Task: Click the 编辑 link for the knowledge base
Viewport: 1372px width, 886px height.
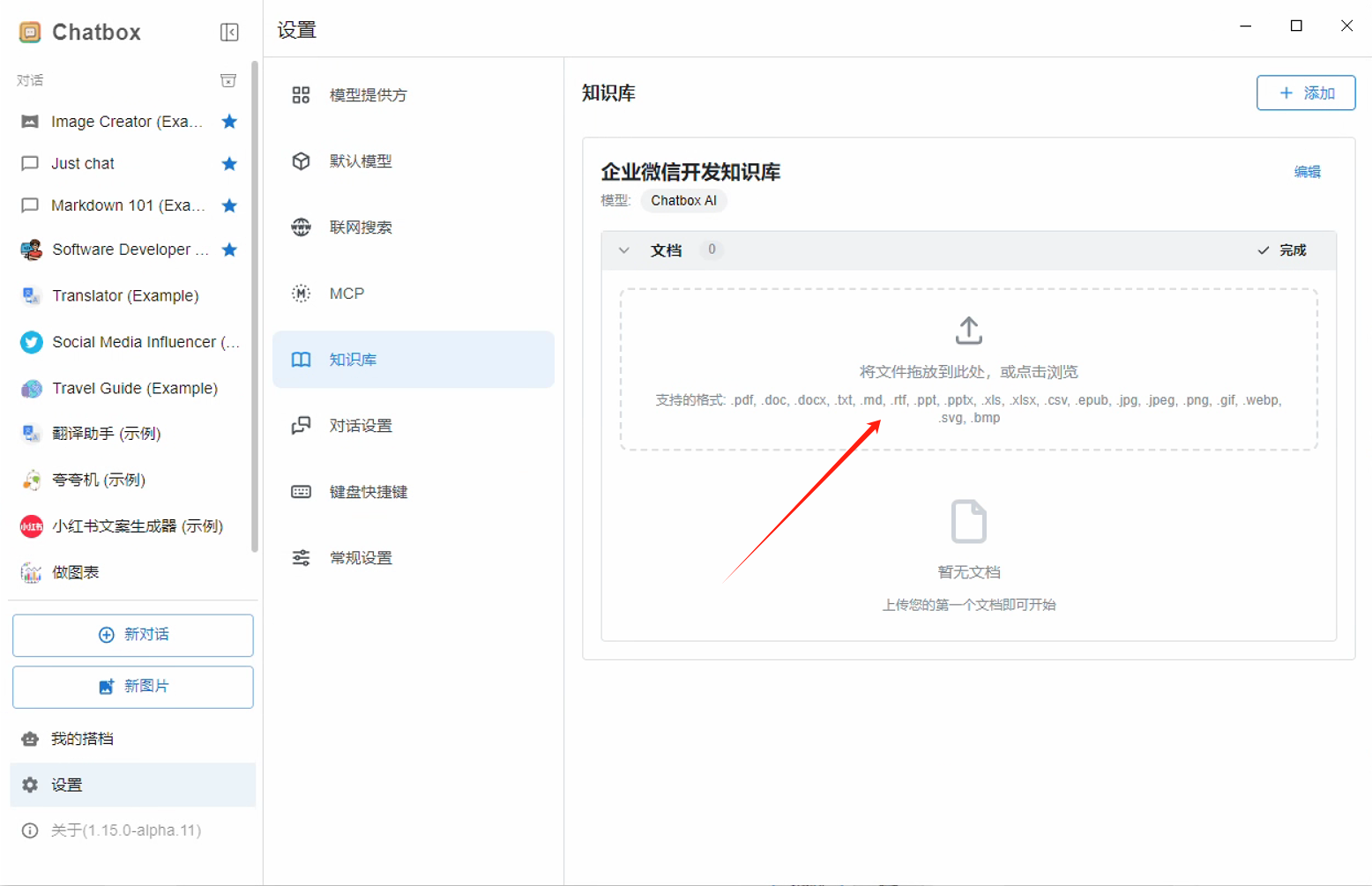Action: (x=1307, y=172)
